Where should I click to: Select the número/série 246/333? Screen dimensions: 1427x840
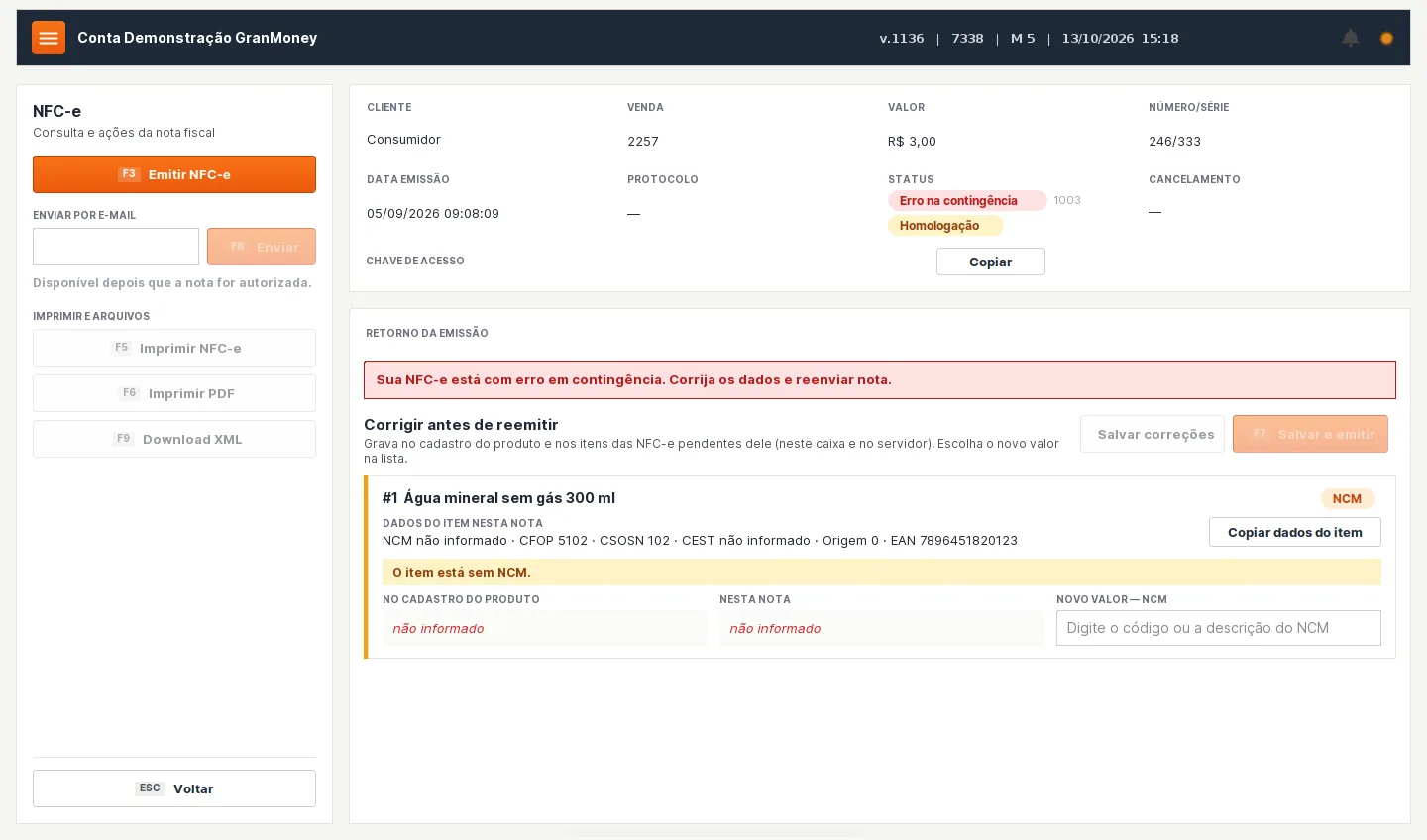pos(1175,142)
